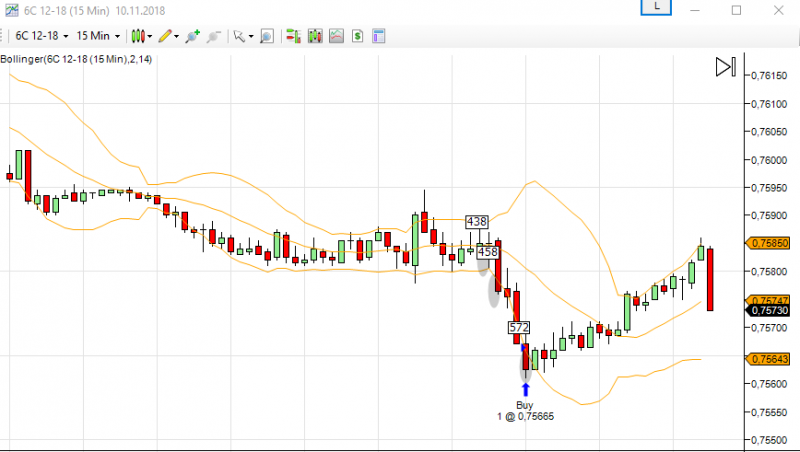Click the toolbar drag grip handle

pyautogui.click(x=2, y=36)
